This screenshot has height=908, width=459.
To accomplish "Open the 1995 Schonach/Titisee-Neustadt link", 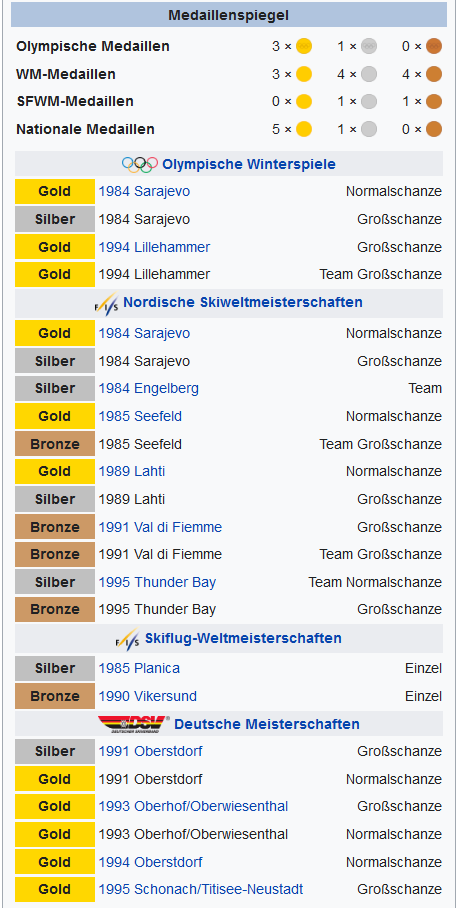I will (201, 889).
